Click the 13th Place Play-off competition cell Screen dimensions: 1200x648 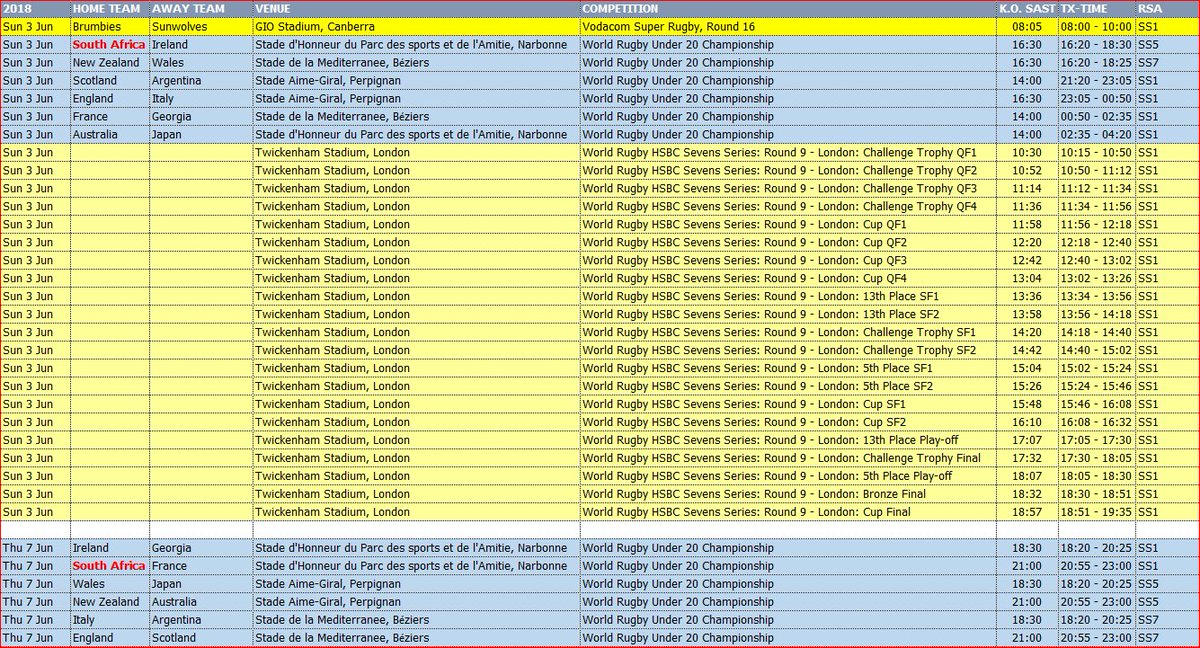click(x=788, y=441)
